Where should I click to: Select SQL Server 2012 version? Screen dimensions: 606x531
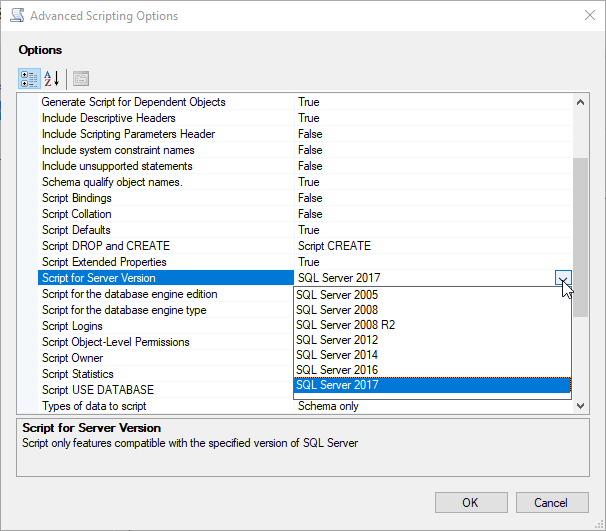(x=432, y=340)
